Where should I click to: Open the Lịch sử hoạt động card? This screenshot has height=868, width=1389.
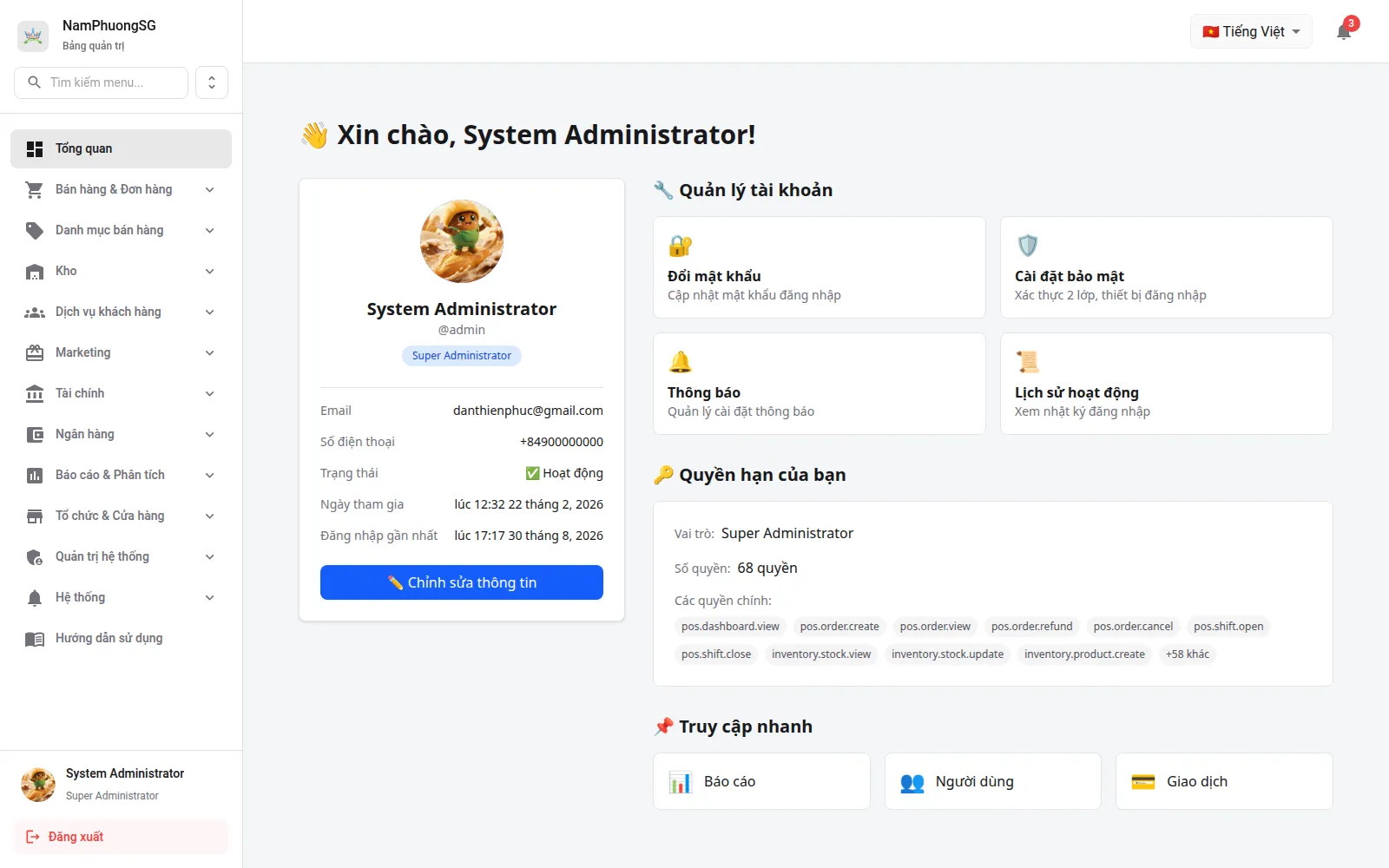coord(1167,384)
